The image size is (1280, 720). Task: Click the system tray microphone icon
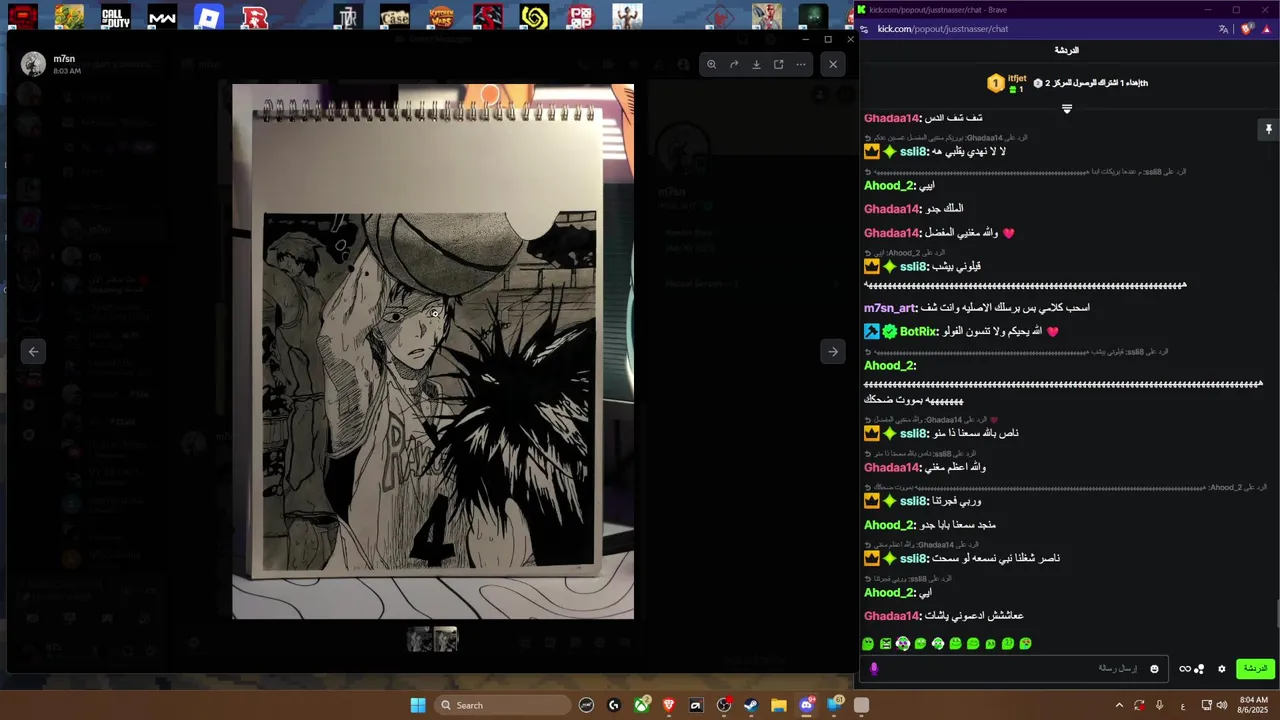coord(1159,705)
